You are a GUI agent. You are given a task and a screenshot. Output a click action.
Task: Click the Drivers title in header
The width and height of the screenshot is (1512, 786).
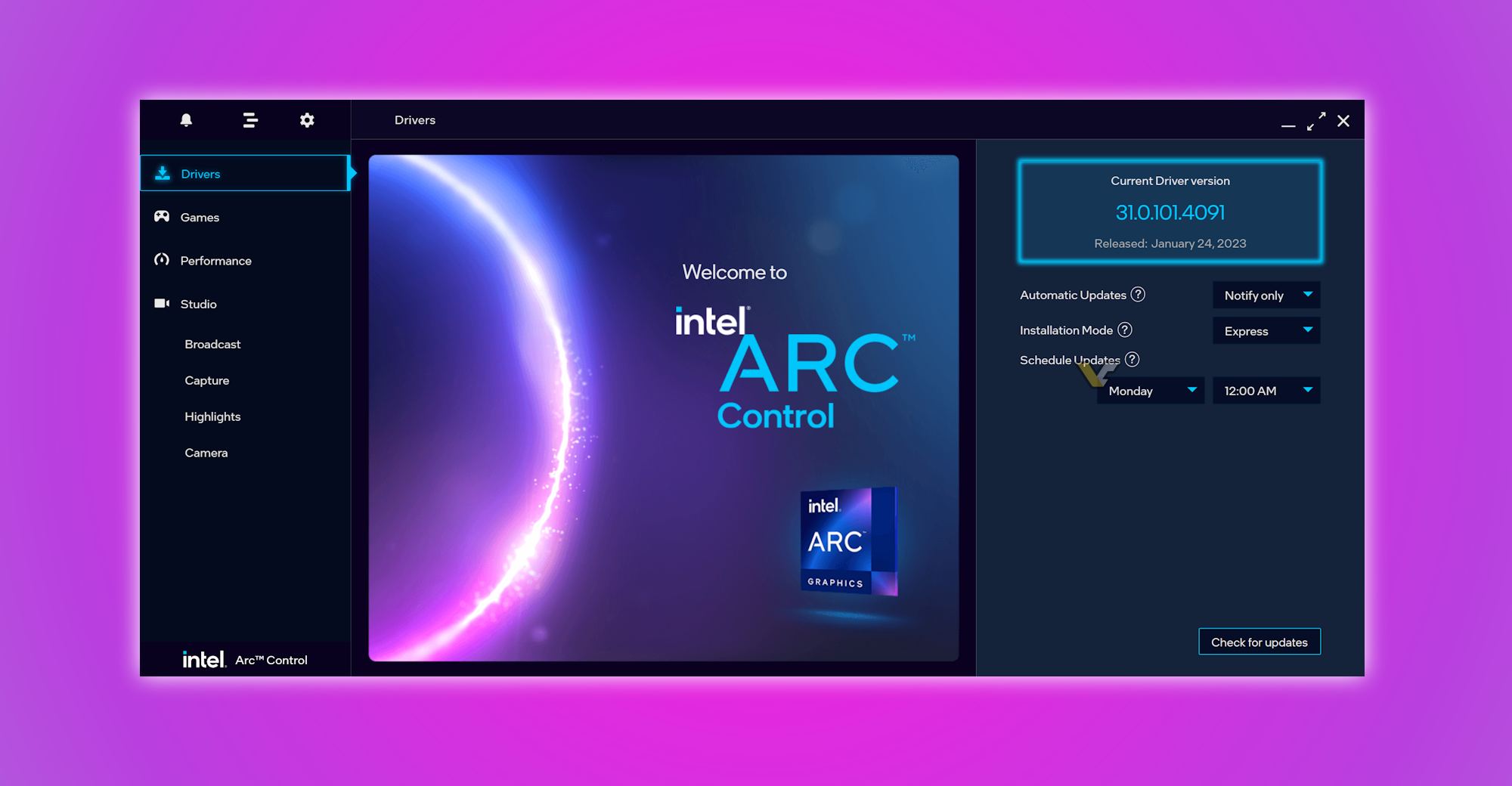(x=415, y=120)
